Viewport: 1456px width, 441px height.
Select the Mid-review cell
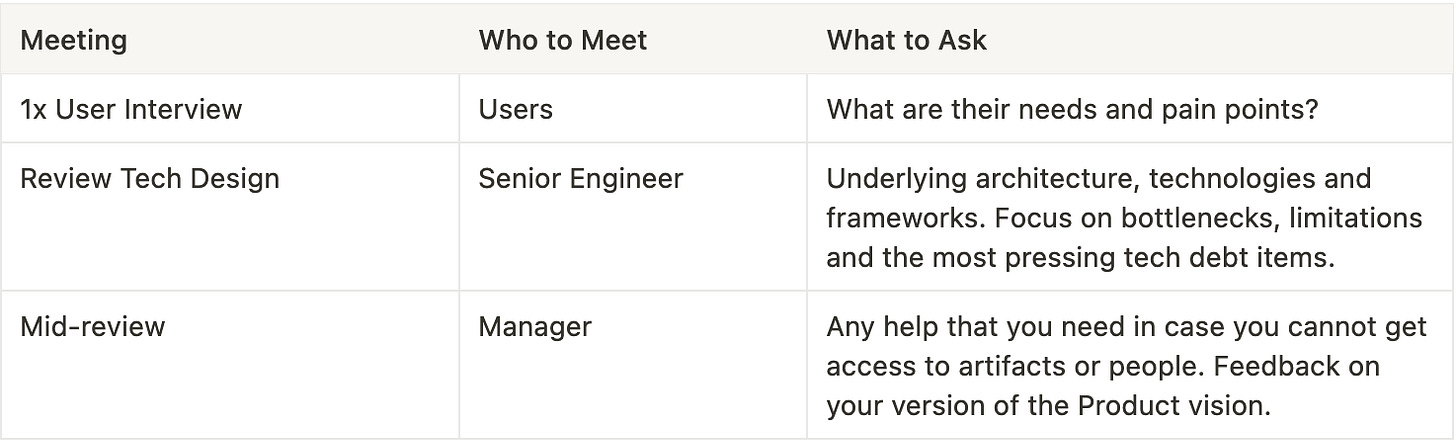230,365
